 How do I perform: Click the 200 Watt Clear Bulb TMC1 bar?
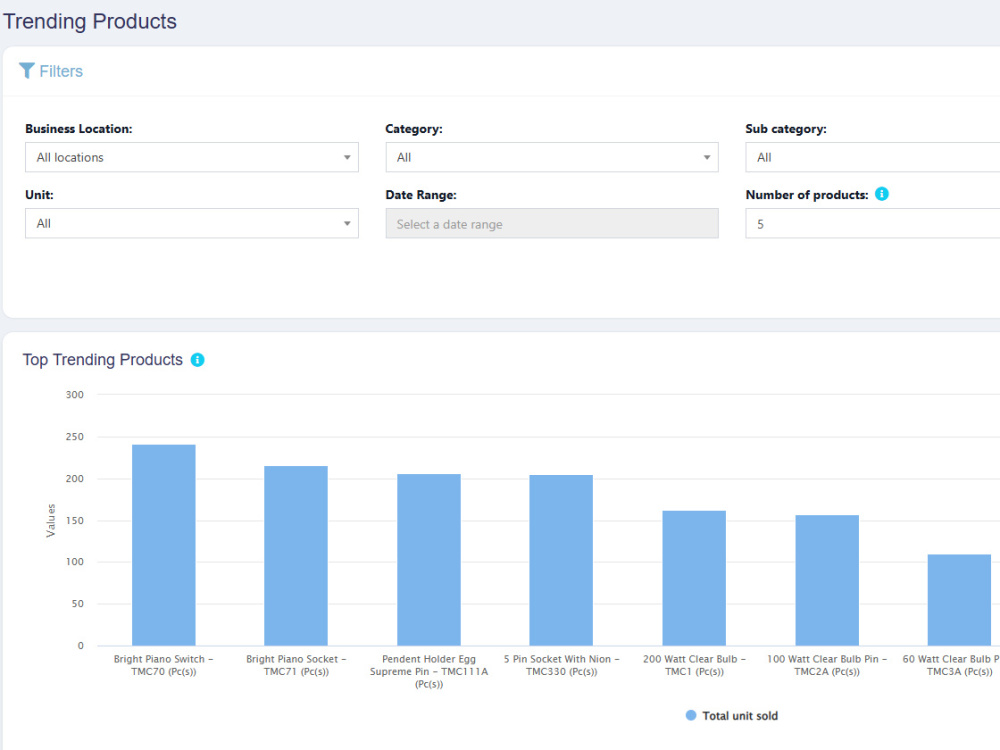694,578
